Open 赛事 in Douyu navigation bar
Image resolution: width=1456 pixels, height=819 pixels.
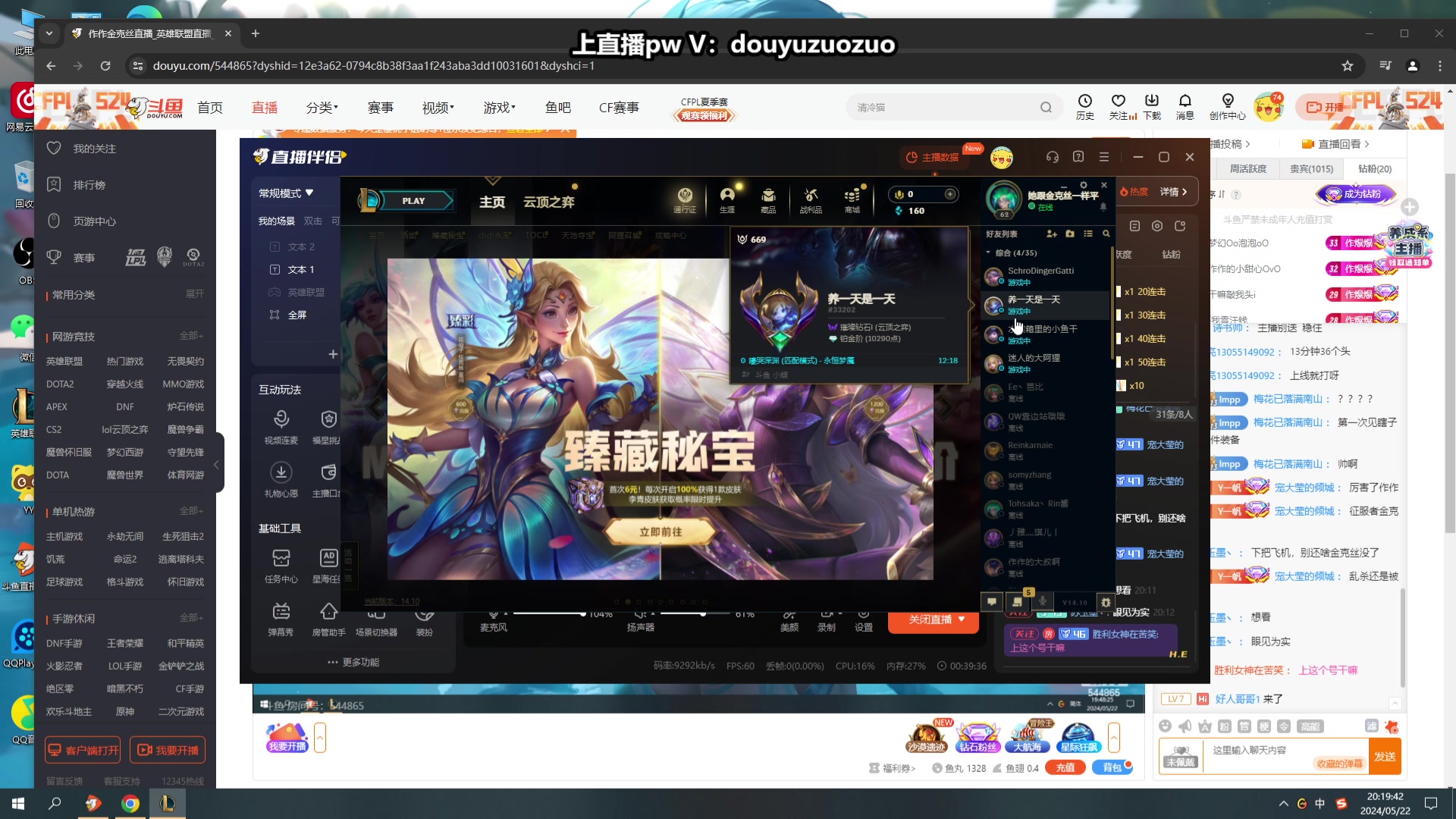tap(381, 108)
